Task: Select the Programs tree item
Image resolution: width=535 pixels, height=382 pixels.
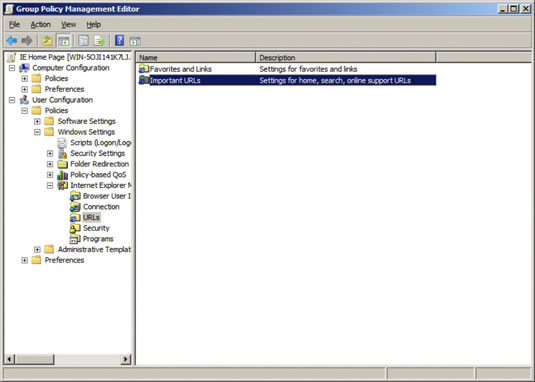Action: (x=98, y=239)
